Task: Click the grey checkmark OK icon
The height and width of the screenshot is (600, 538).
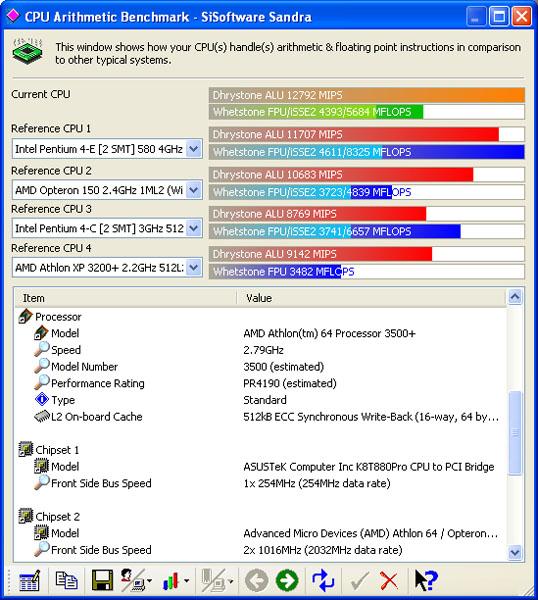Action: pyautogui.click(x=359, y=581)
